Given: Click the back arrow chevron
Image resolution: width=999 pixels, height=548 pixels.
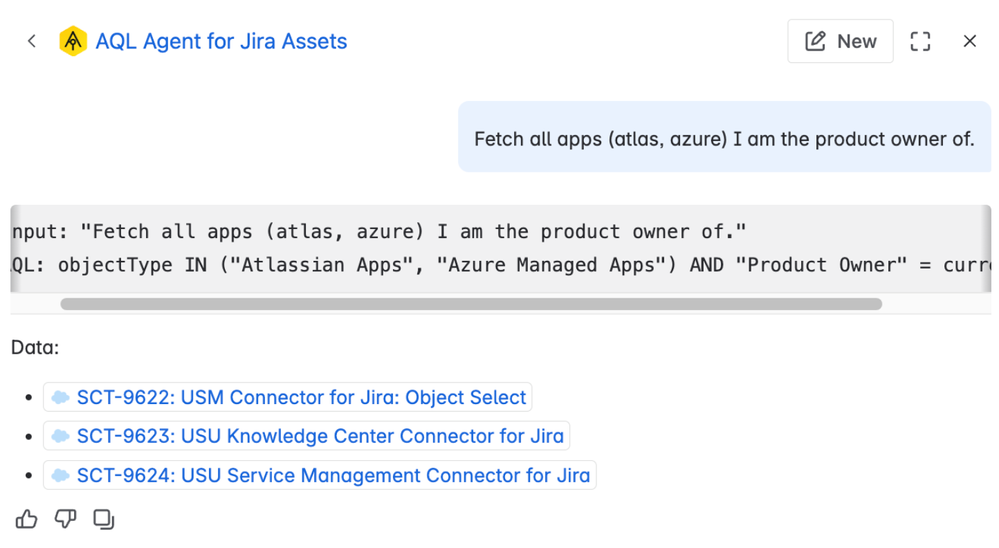Looking at the screenshot, I should point(32,41).
